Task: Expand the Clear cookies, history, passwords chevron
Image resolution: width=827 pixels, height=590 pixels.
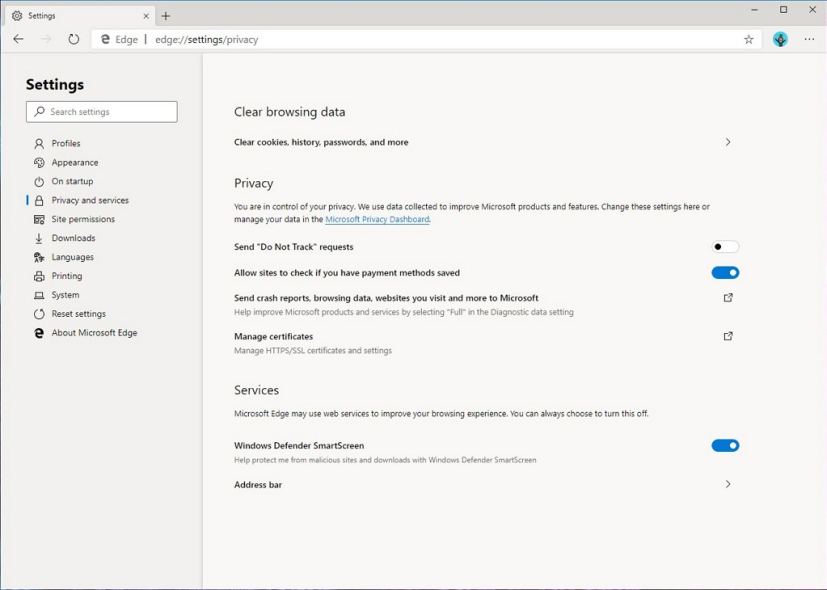Action: coord(728,142)
